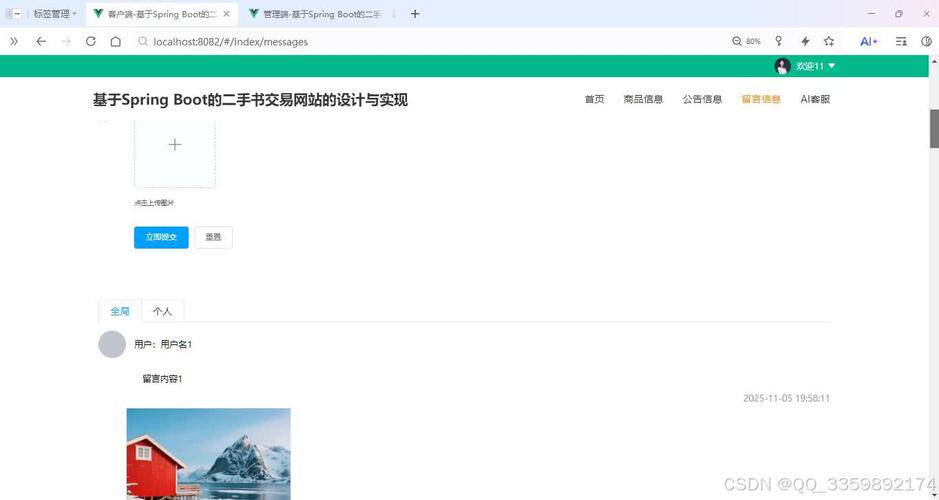Switch to the 个人 messages tab
This screenshot has width=939, height=500.
pos(162,311)
